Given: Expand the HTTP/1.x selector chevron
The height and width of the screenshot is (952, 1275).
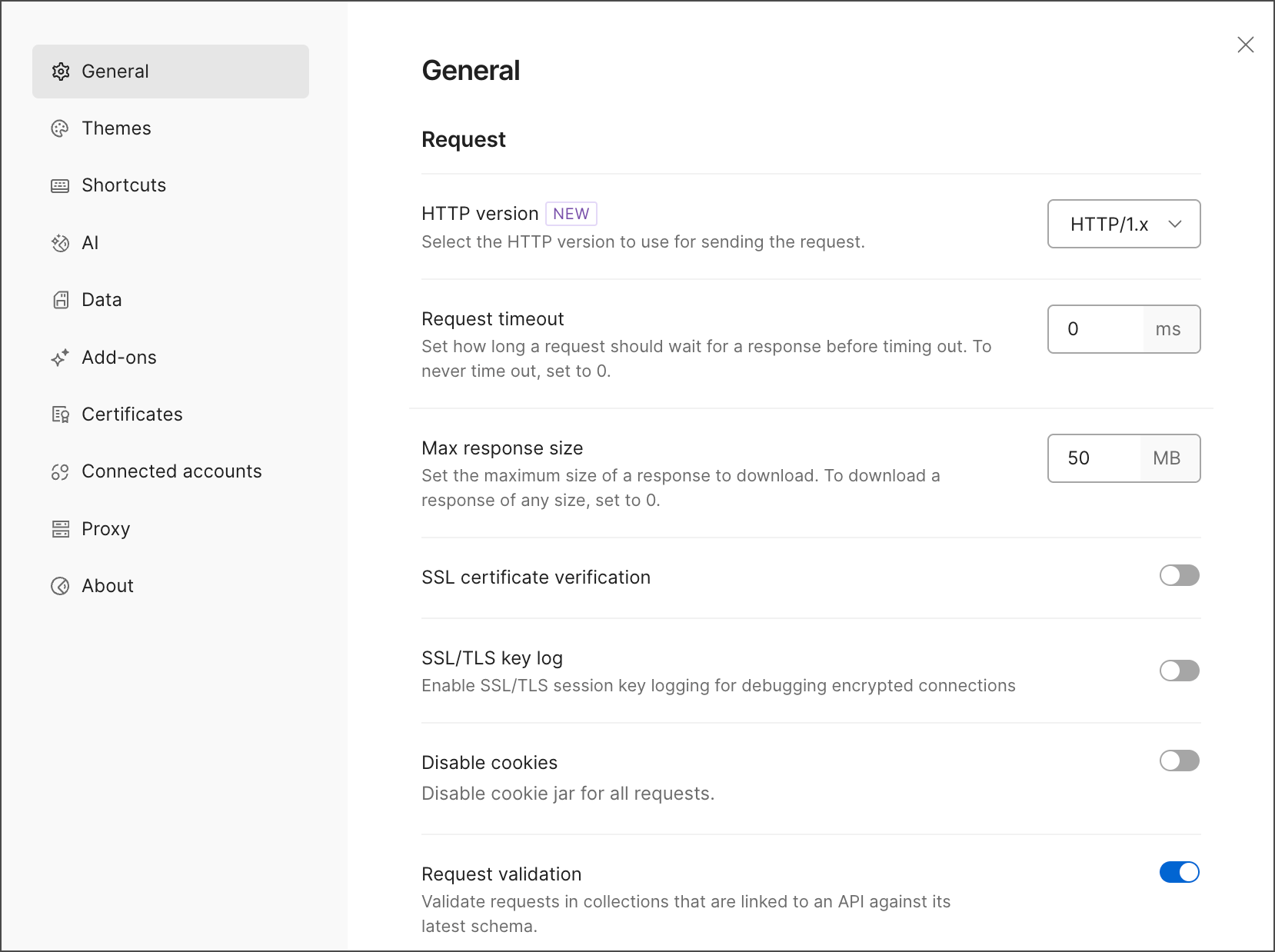Looking at the screenshot, I should [x=1174, y=224].
